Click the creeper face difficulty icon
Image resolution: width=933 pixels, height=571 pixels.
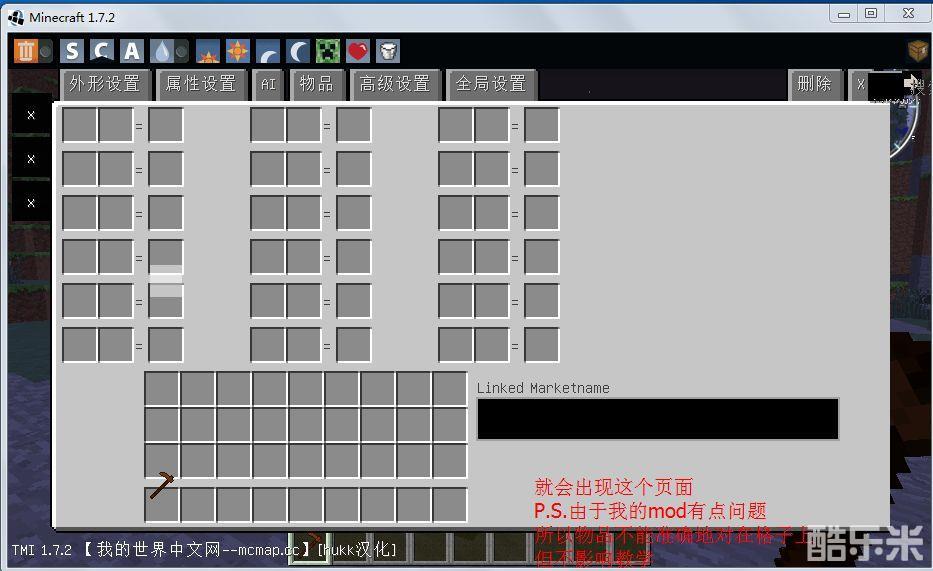pyautogui.click(x=328, y=51)
